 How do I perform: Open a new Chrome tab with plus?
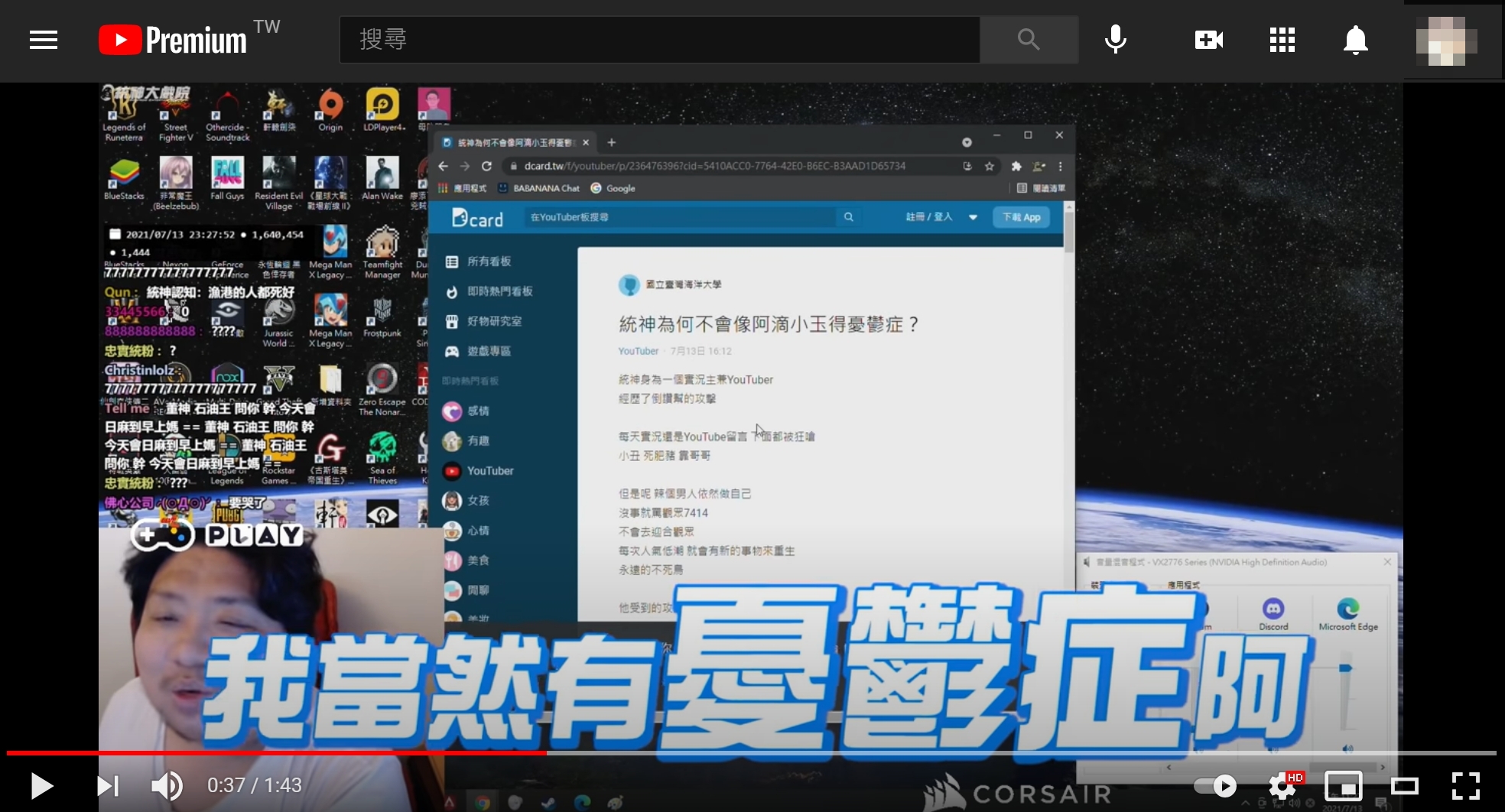(x=611, y=142)
